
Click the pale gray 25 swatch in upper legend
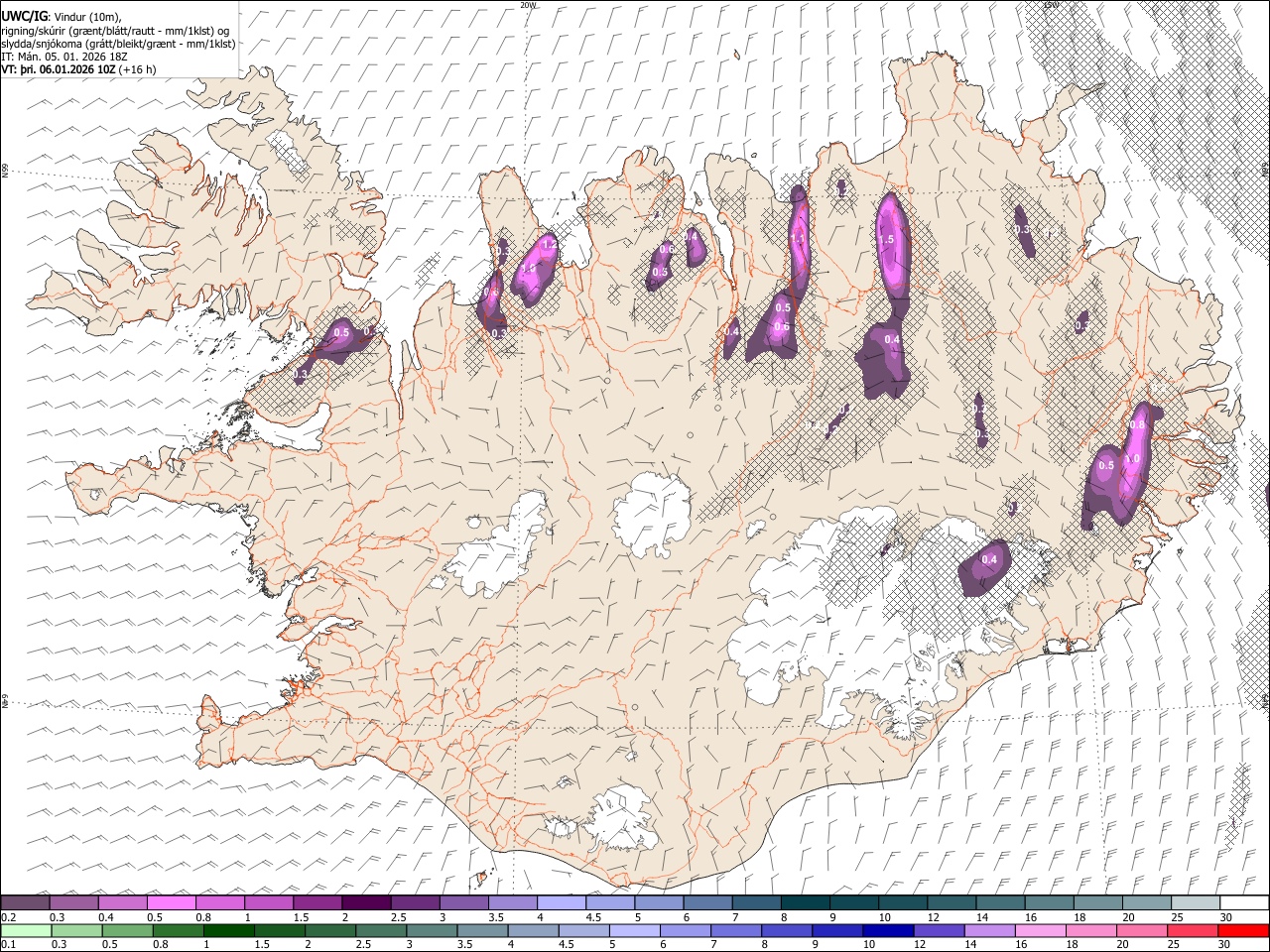coord(1196,902)
